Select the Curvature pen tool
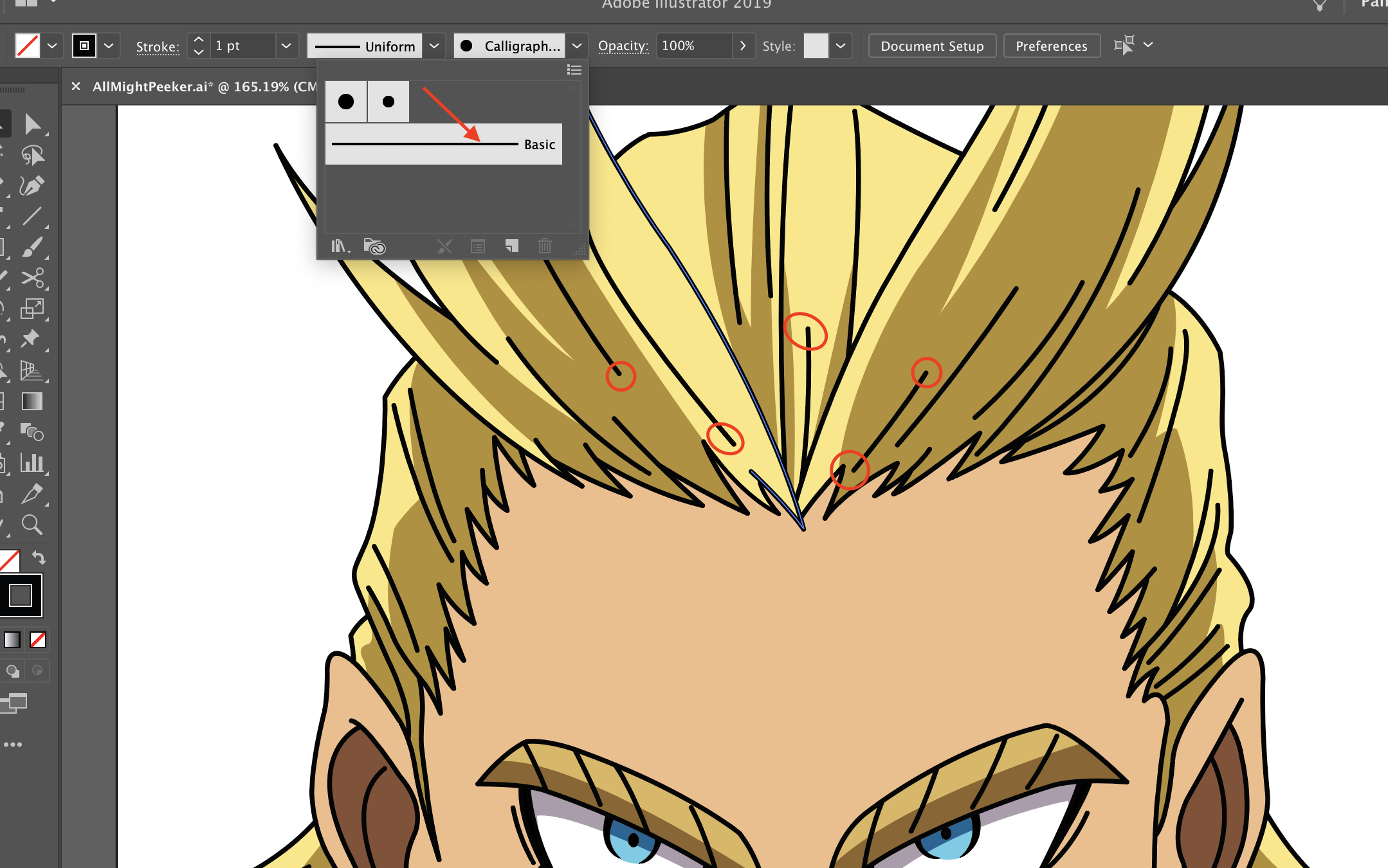The image size is (1388, 868). click(32, 186)
